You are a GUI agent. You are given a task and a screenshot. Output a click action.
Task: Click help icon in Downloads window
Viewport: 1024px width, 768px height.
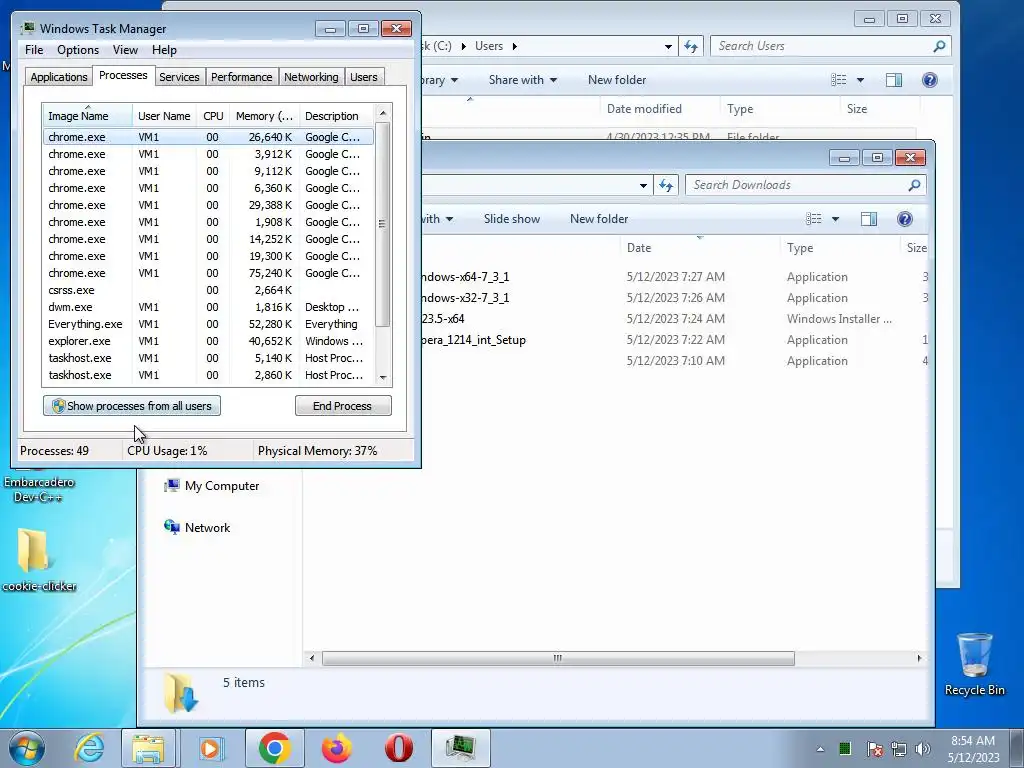[904, 219]
